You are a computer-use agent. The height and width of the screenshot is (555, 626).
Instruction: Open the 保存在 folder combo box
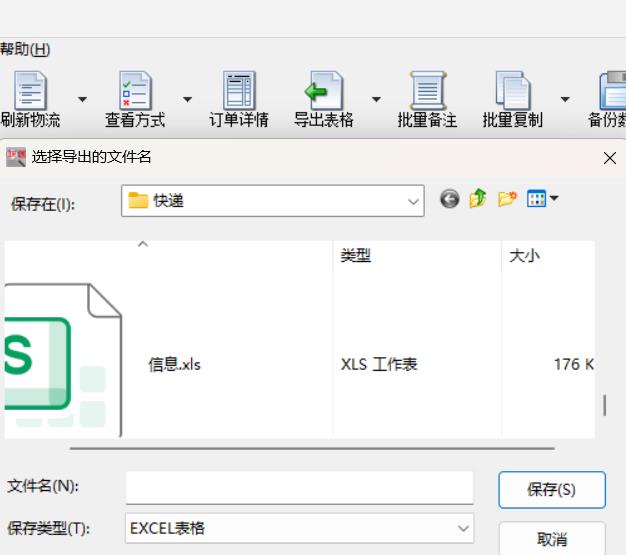273,201
